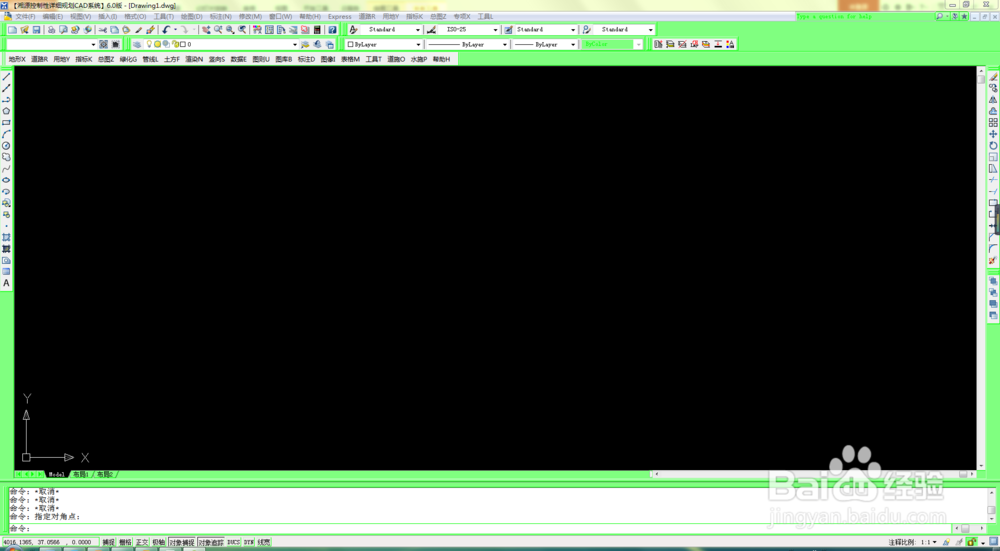Click the 绿化G toolbar button
1000x551 pixels.
click(x=128, y=59)
